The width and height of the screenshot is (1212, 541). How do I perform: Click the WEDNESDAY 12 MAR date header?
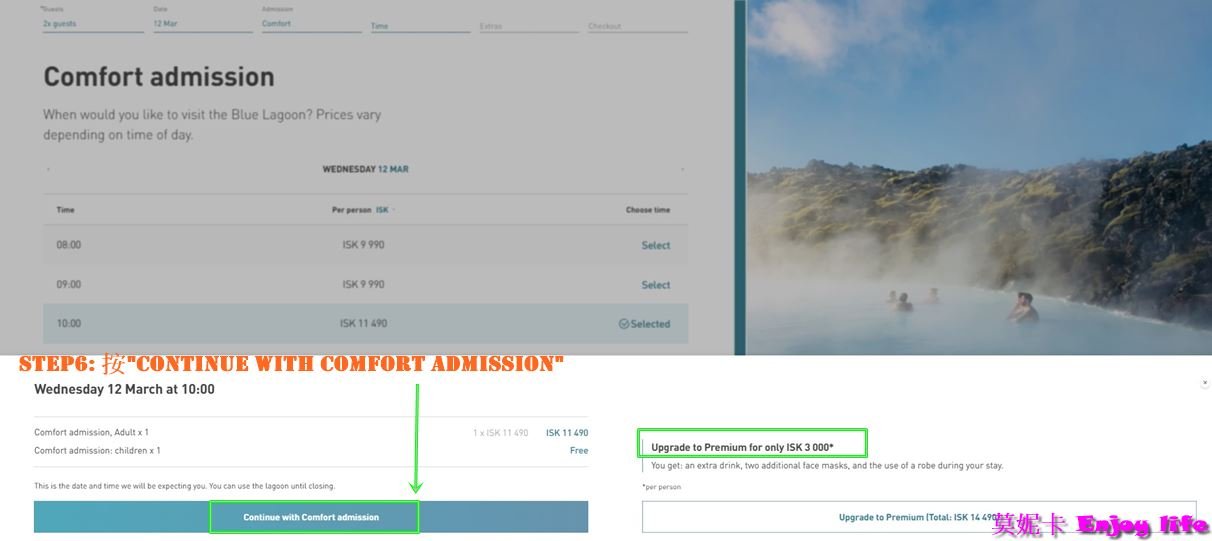tap(365, 170)
